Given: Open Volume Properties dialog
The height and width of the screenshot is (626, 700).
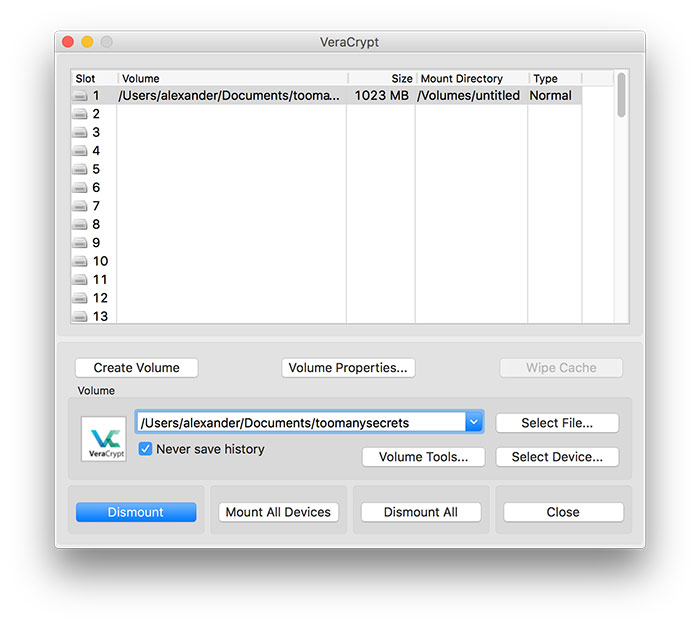Looking at the screenshot, I should (348, 368).
